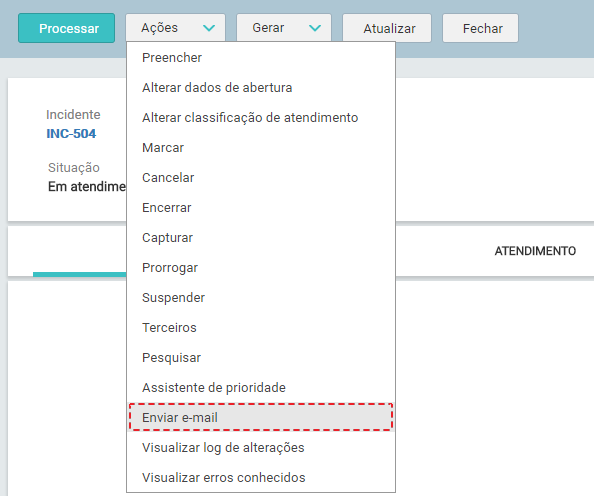The image size is (594, 496).
Task: Click the Em atendimento status text
Action: pyautogui.click(x=87, y=186)
